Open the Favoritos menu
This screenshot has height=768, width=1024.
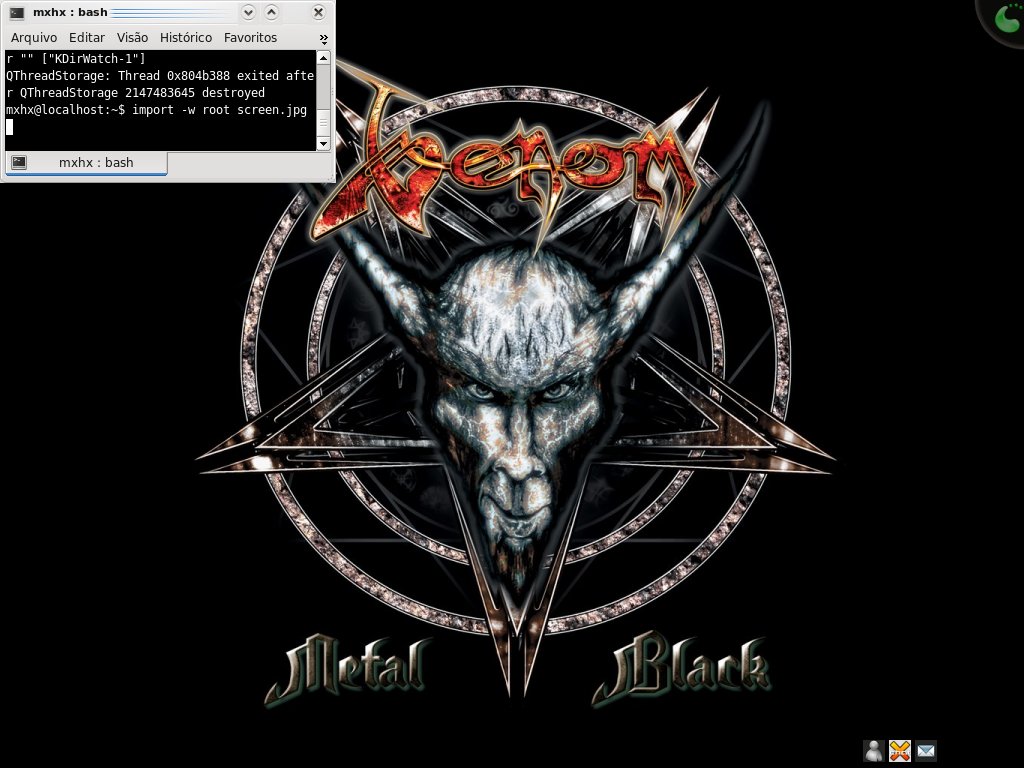pyautogui.click(x=250, y=38)
